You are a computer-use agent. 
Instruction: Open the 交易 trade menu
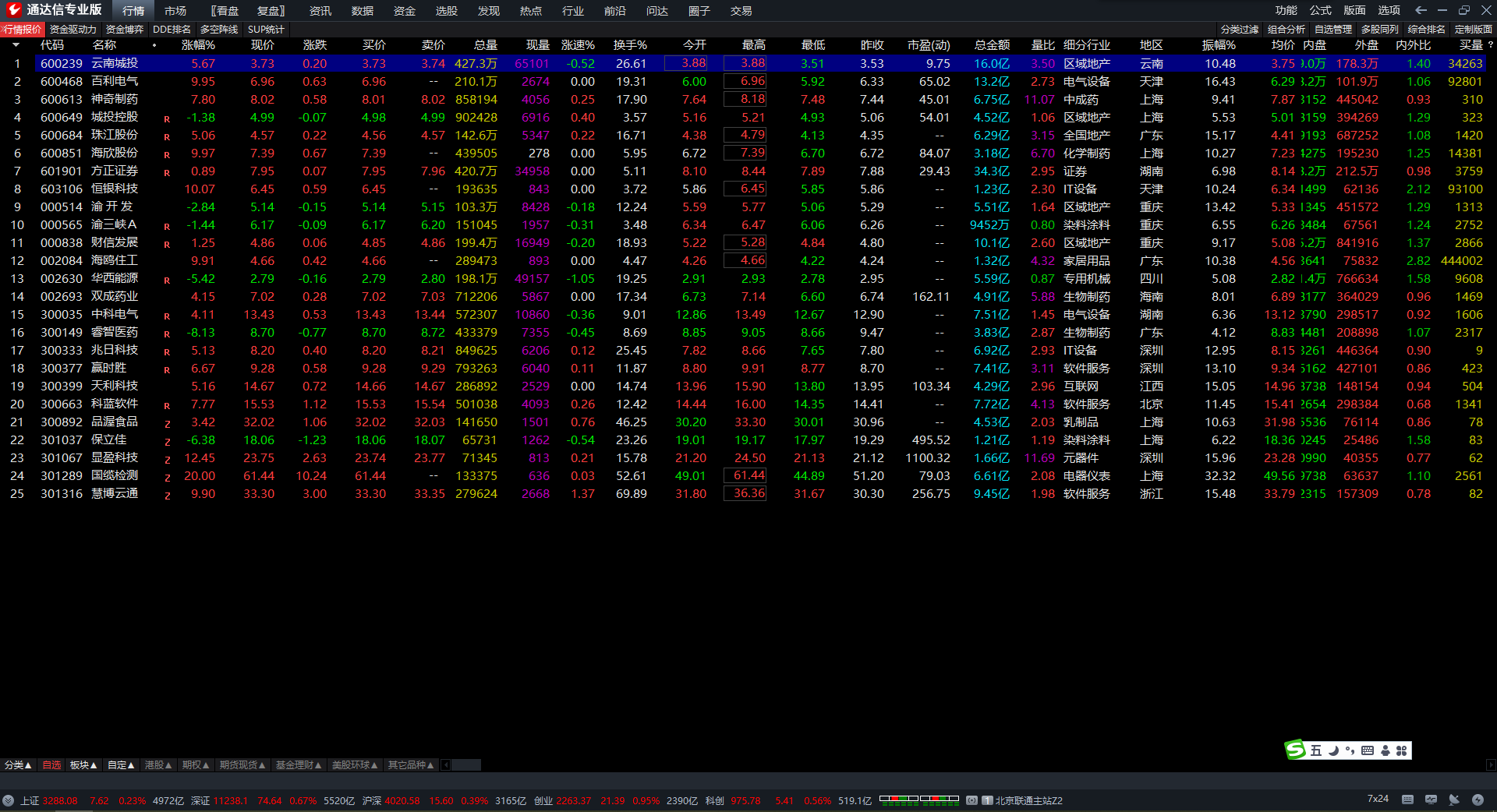coord(741,10)
